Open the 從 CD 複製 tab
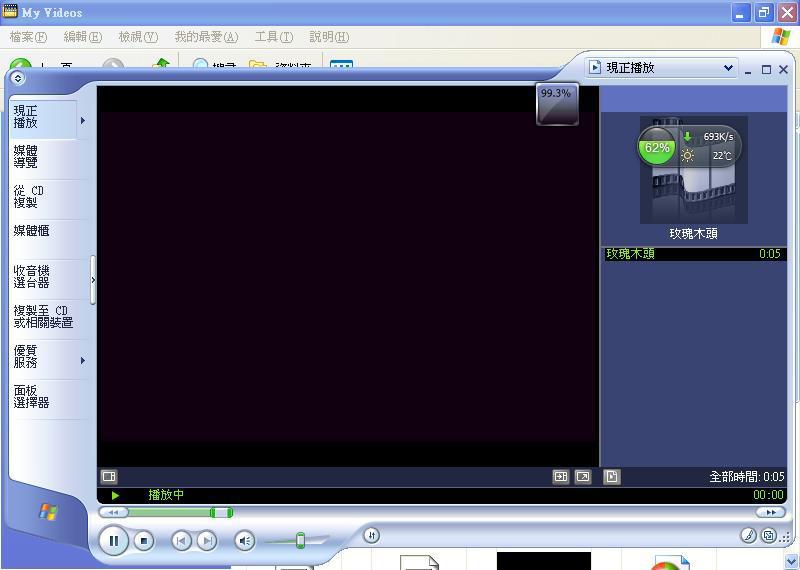Viewport: 800px width, 570px height. 29,196
